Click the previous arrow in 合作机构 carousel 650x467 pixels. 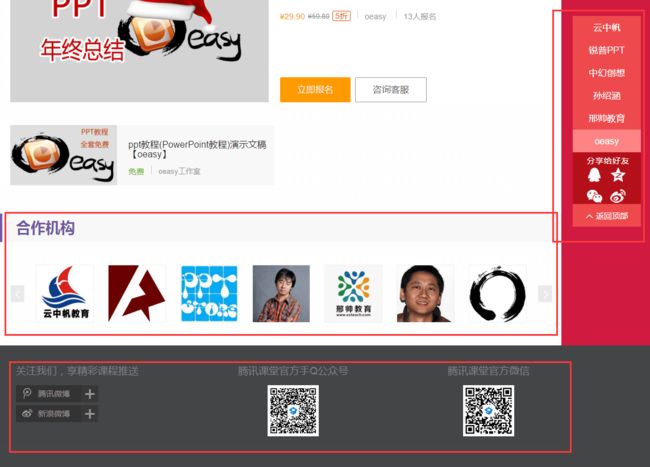(x=17, y=294)
